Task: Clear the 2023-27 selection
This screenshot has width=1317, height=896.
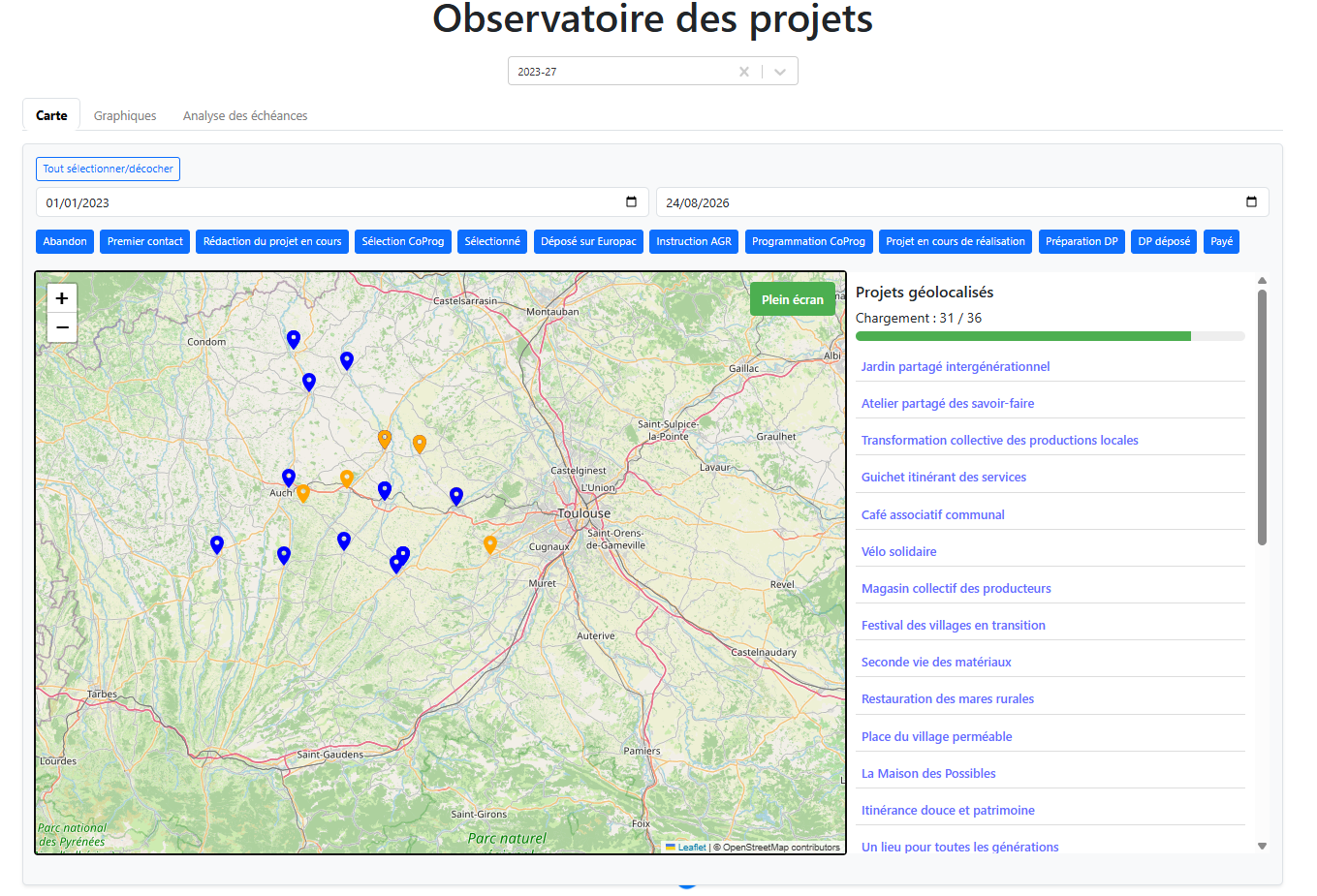Action: (744, 72)
